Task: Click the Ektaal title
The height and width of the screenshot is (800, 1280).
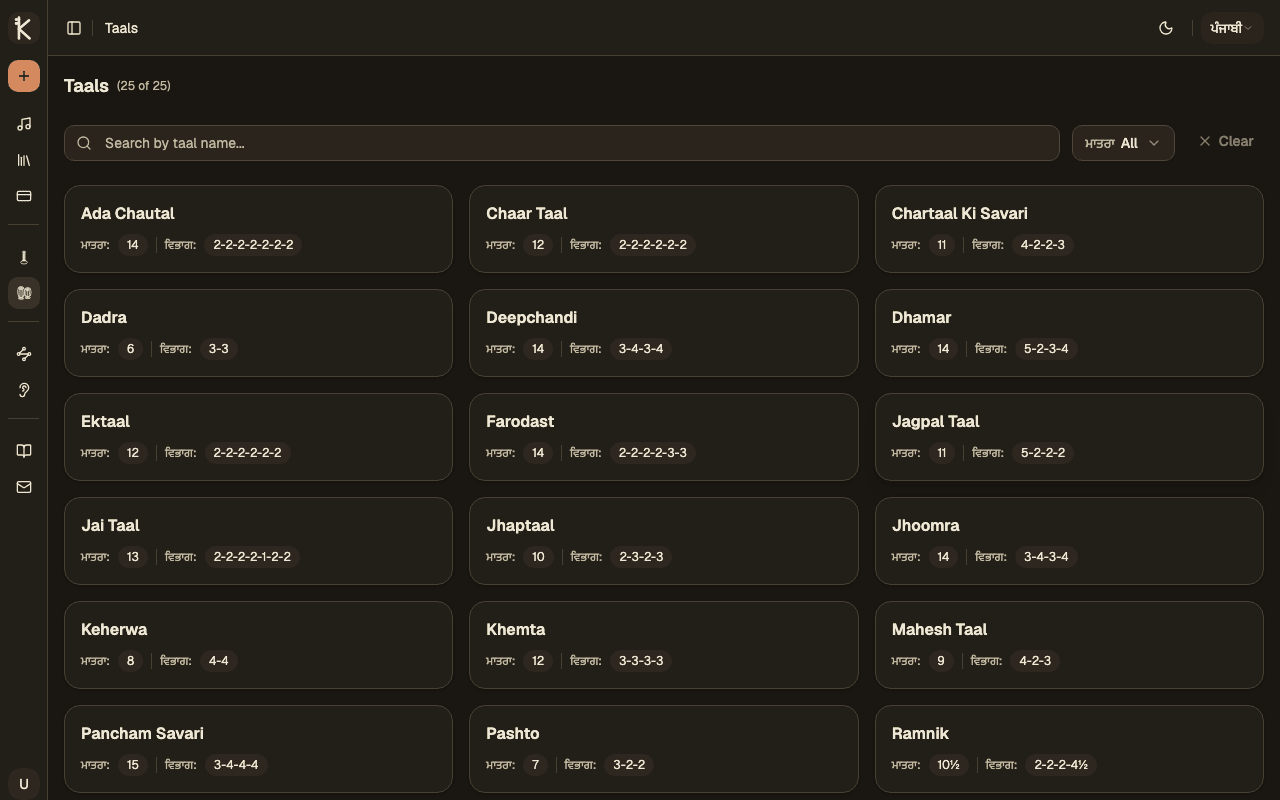Action: click(x=105, y=421)
